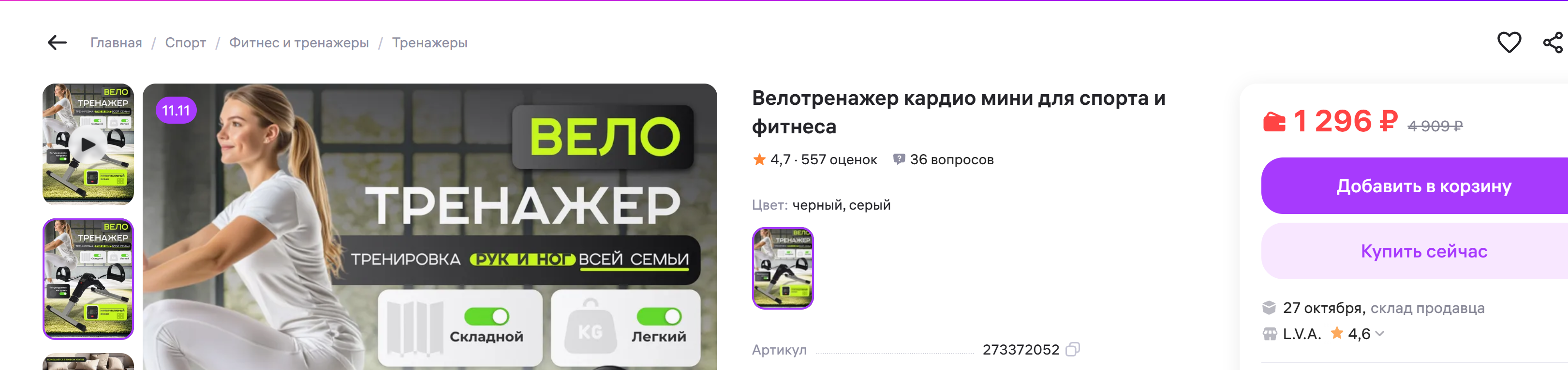Toggle the Складной switch in image

click(487, 316)
